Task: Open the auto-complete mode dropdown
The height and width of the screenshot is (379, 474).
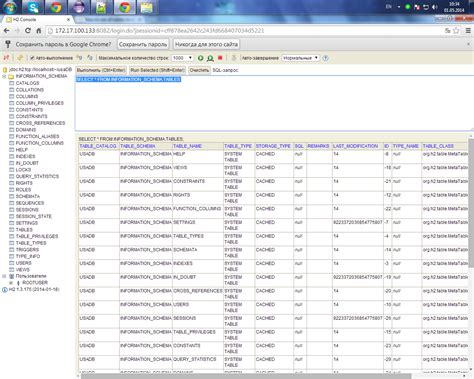Action: pos(301,58)
